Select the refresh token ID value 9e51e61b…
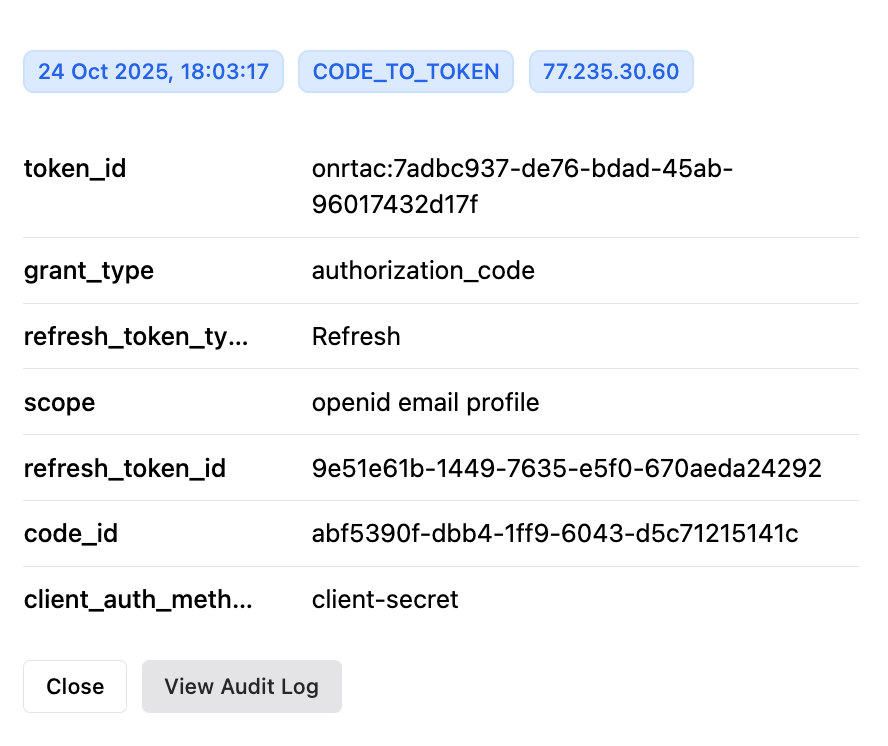This screenshot has width=888, height=746. [566, 468]
